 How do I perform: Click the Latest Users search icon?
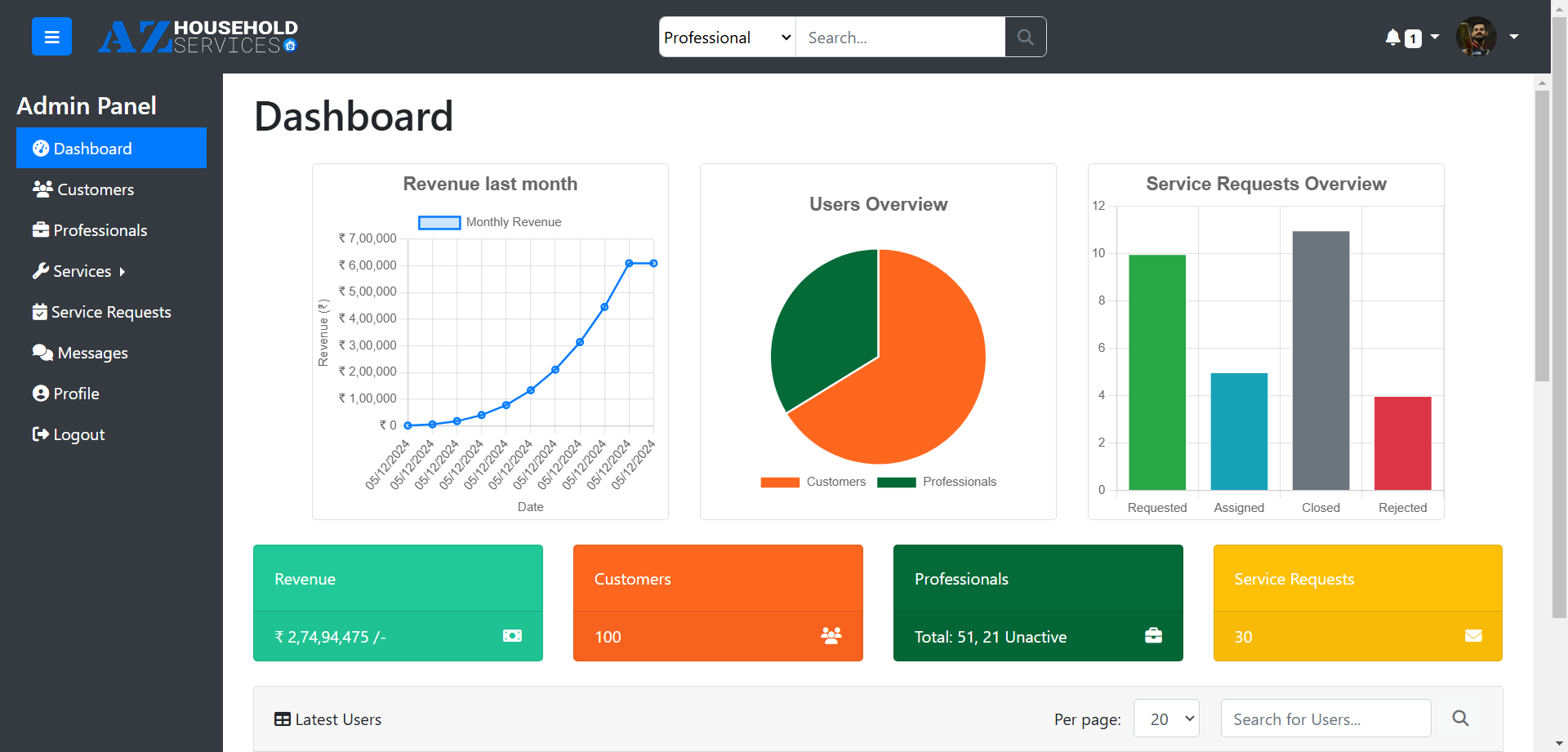click(1460, 719)
